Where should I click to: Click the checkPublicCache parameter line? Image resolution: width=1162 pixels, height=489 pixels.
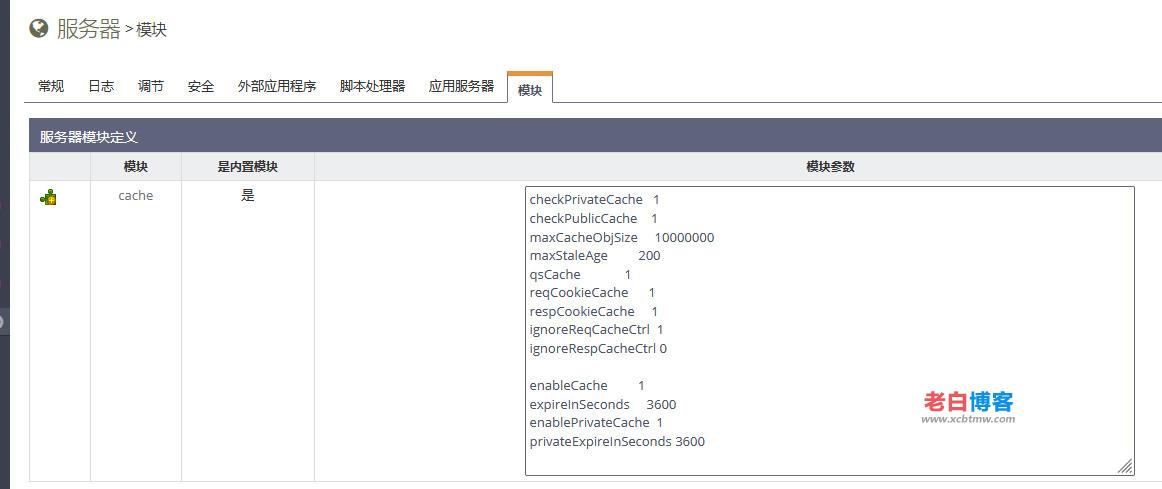point(594,219)
